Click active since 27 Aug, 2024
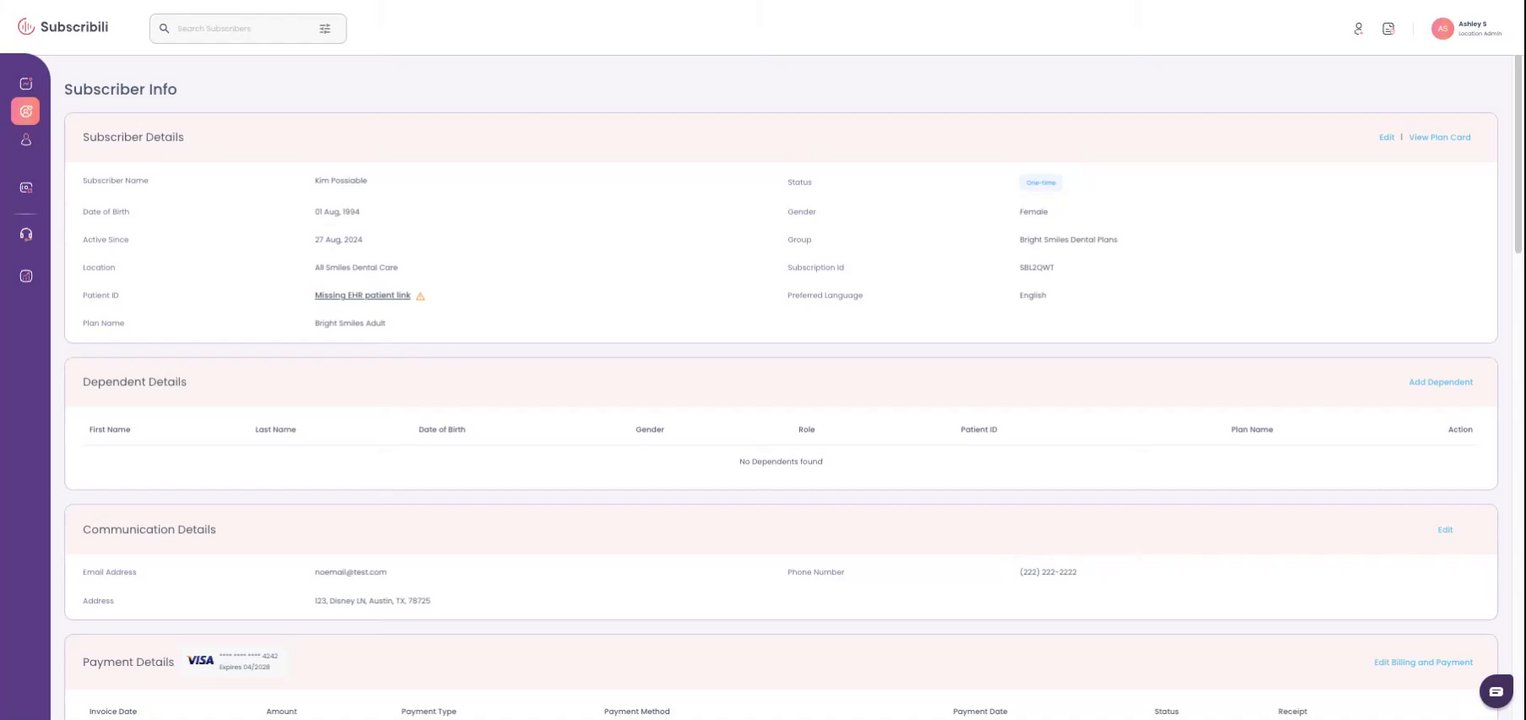This screenshot has width=1526, height=720. 338,240
